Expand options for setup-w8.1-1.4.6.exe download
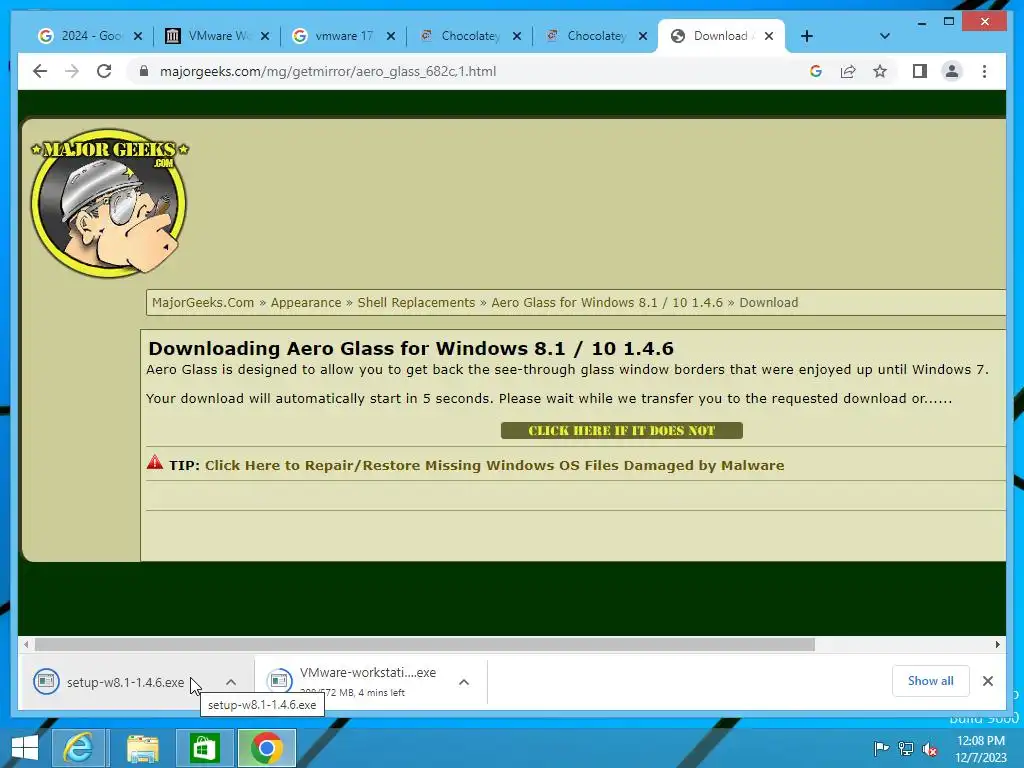Screen dimensions: 1024x768 click(x=231, y=682)
